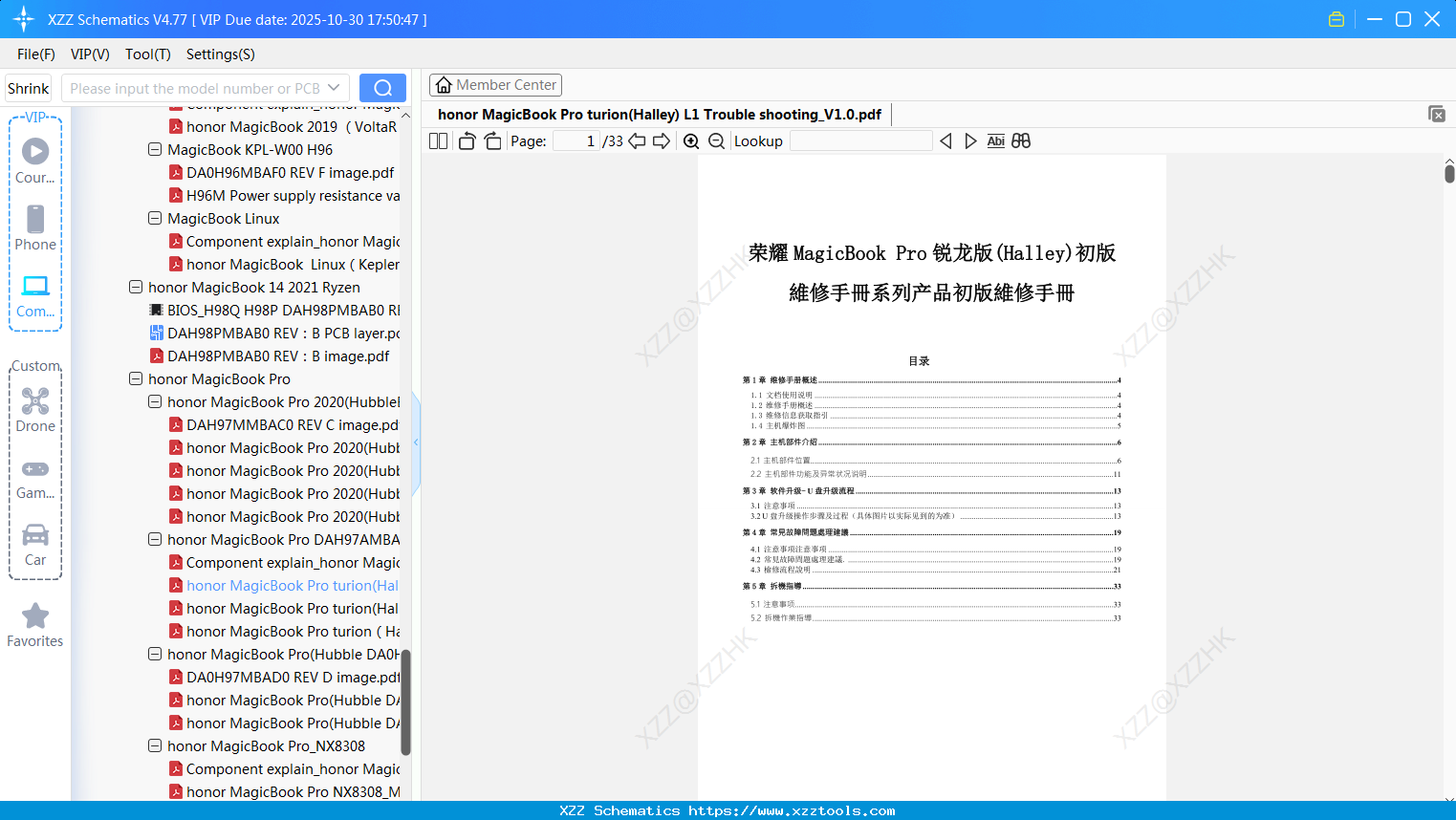Open Favorites in the sidebar

pos(35,625)
